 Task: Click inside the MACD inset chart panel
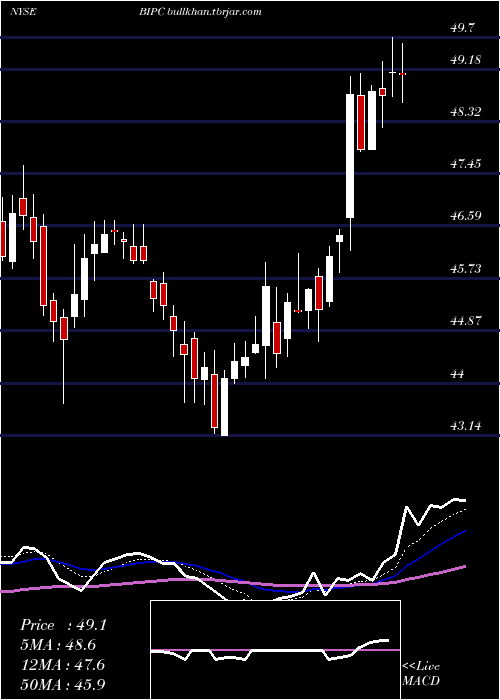click(x=275, y=650)
